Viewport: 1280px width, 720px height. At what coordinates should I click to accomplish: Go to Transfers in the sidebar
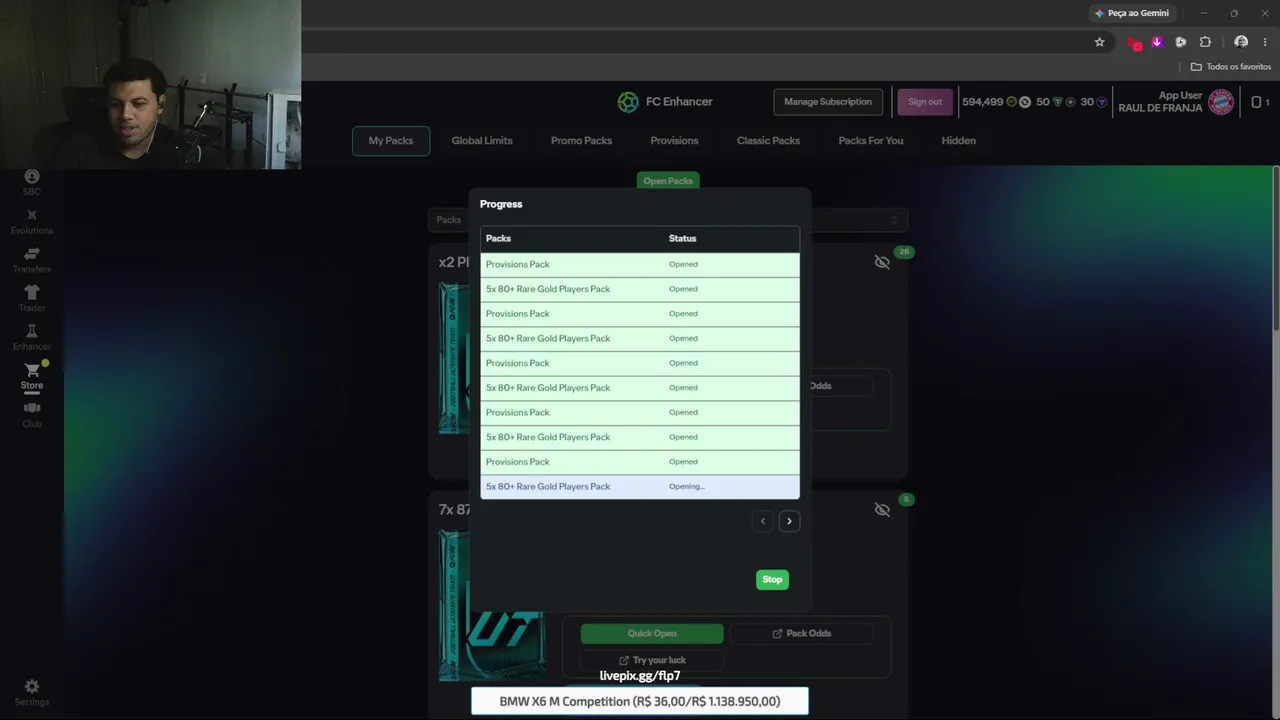[x=32, y=260]
